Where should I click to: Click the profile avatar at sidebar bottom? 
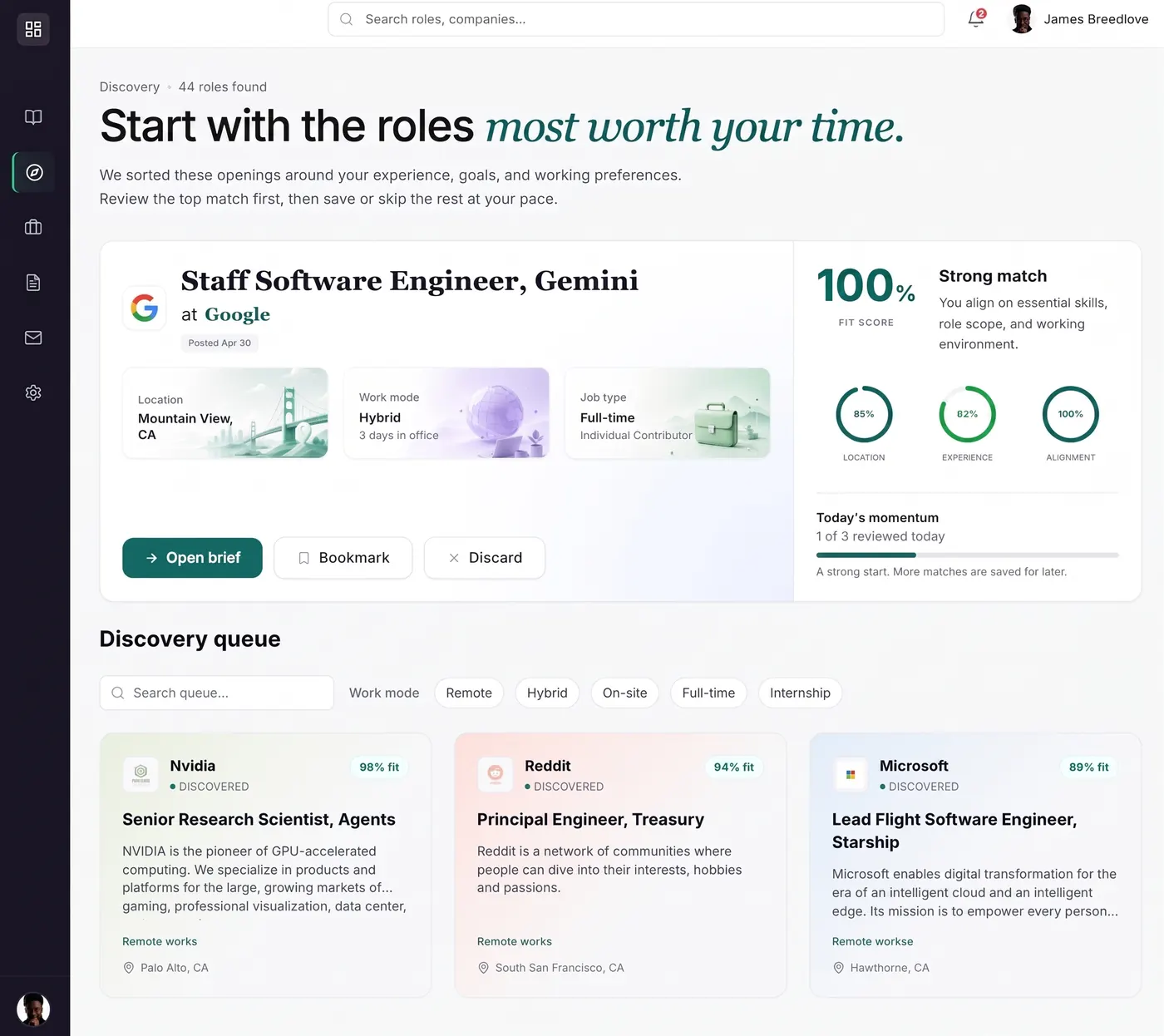tap(33, 1009)
